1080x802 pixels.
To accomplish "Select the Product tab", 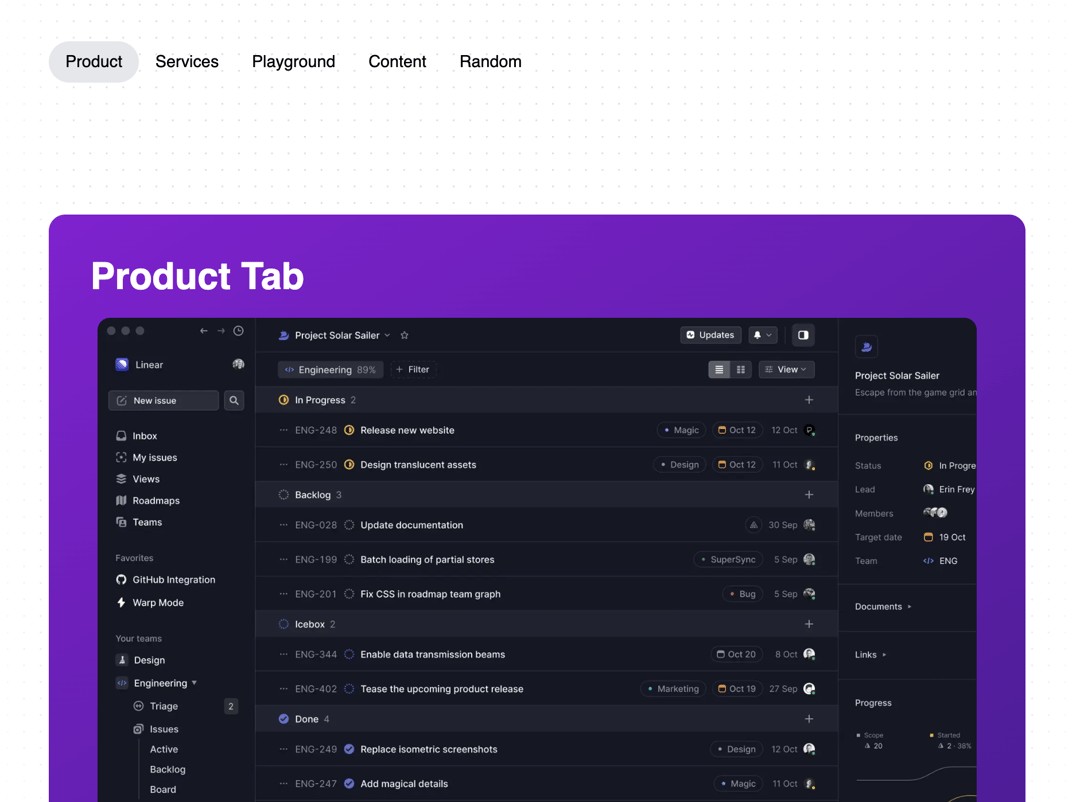I will pyautogui.click(x=94, y=61).
